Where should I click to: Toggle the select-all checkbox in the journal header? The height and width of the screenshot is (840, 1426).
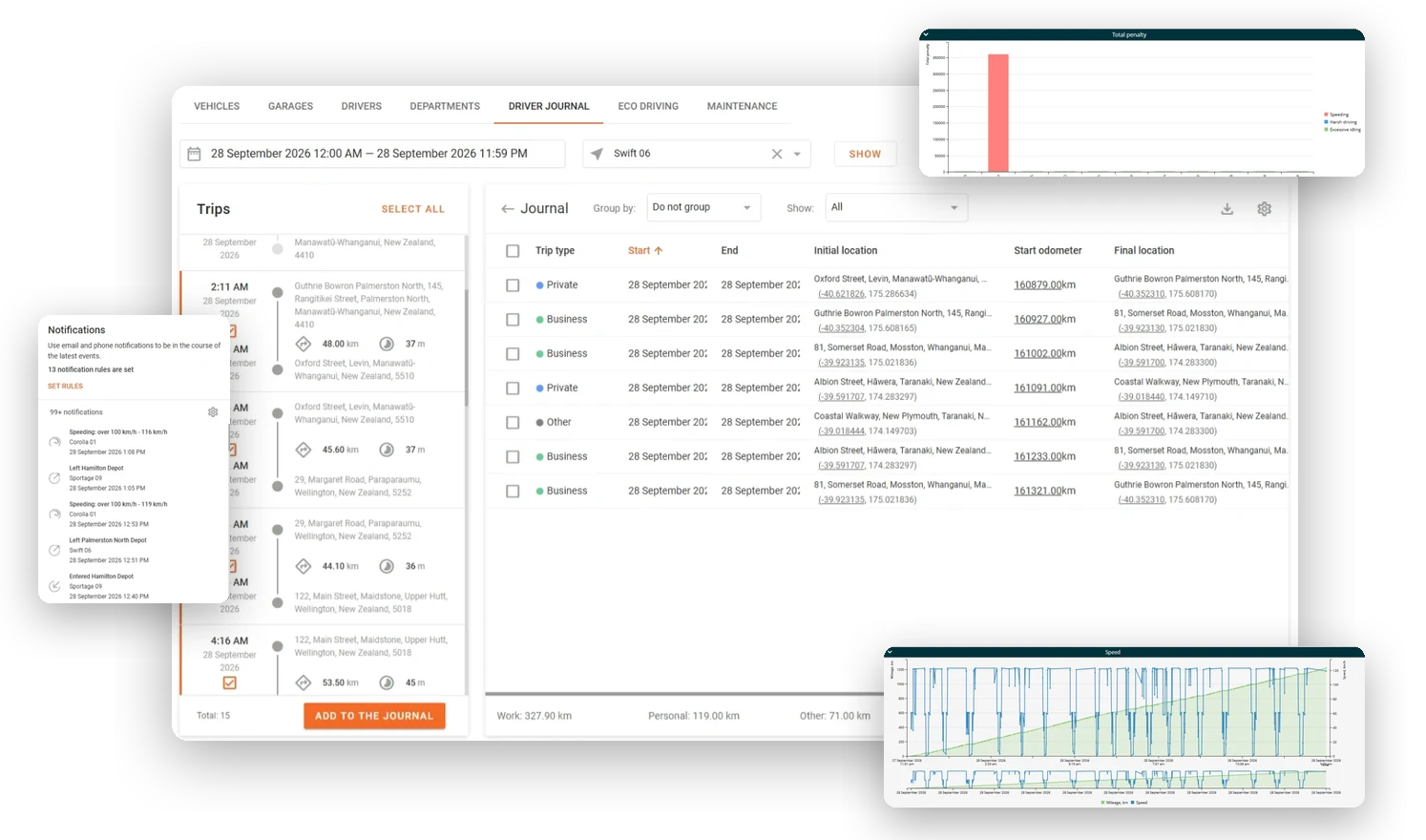[513, 251]
